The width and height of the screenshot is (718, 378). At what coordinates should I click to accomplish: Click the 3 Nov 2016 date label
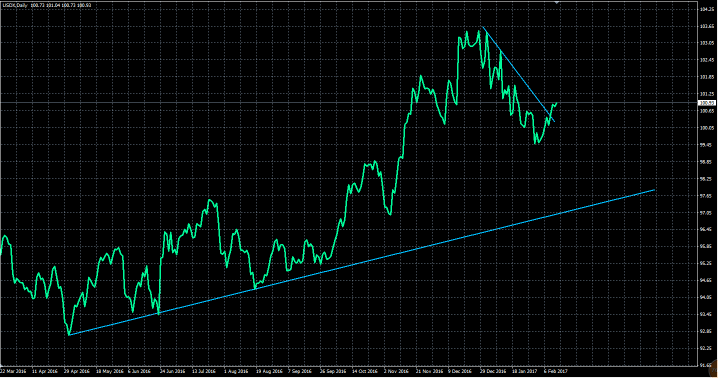coord(396,371)
